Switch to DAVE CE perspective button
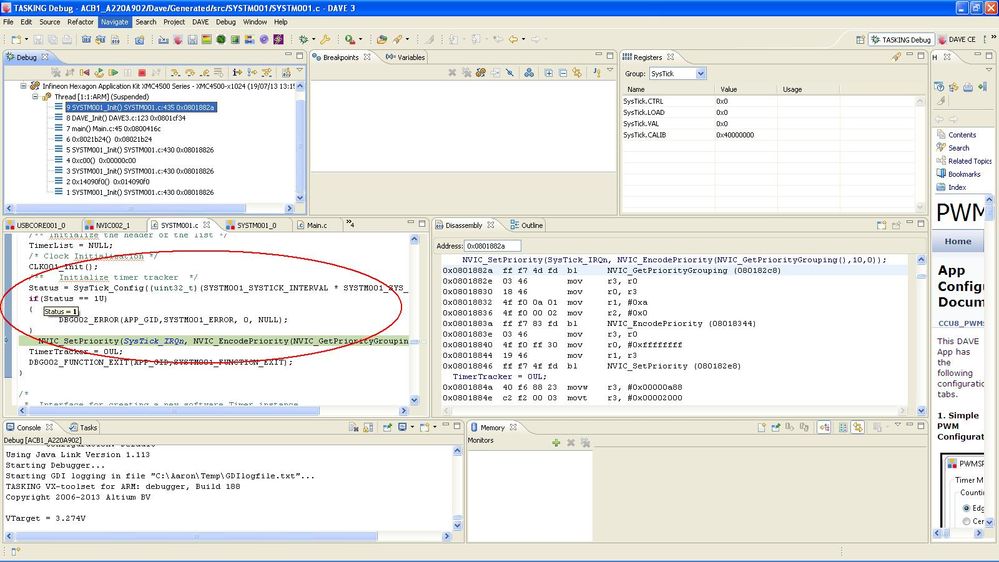This screenshot has height=562, width=999. tap(957, 40)
